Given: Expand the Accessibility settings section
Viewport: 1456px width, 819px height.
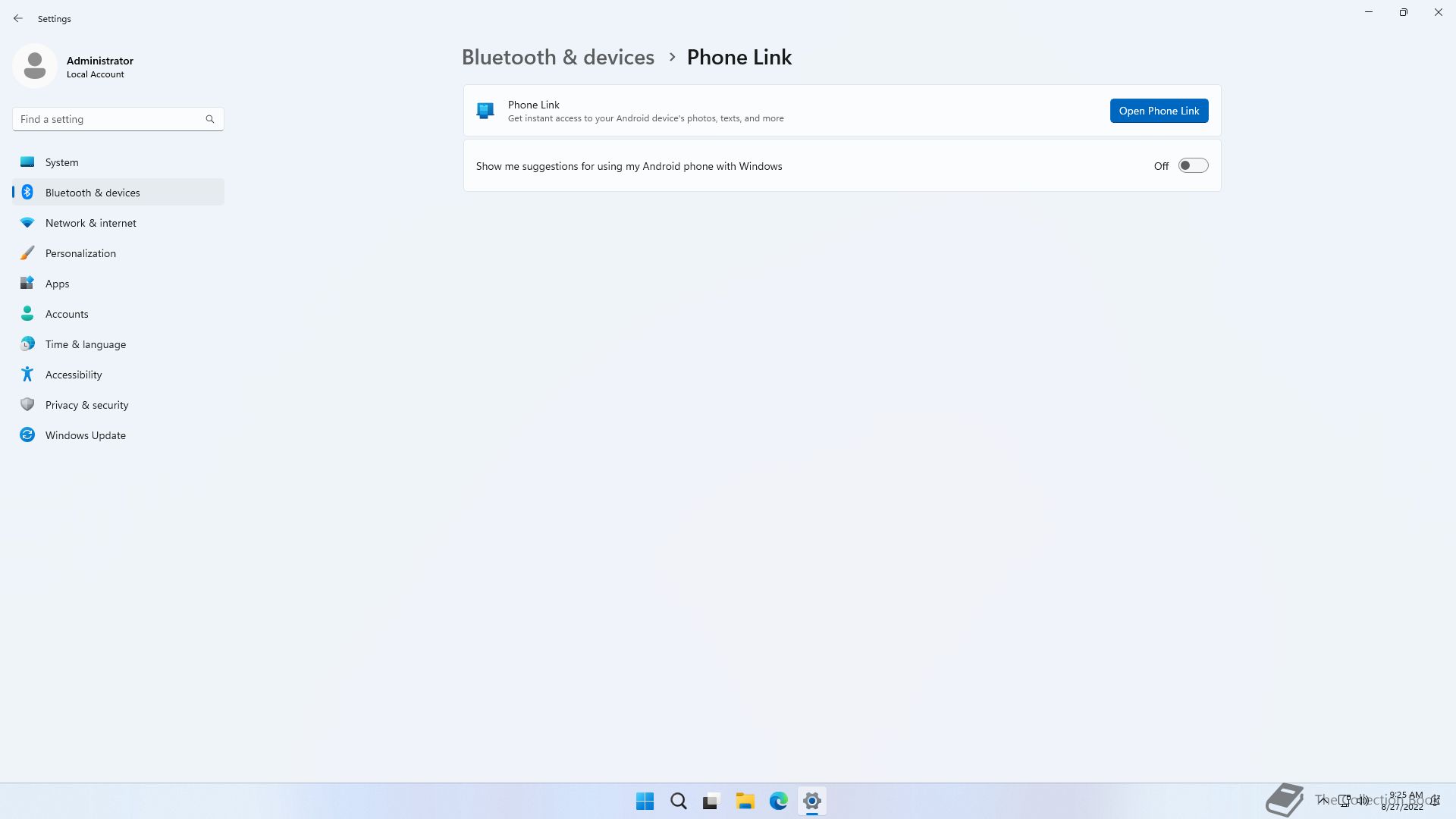Looking at the screenshot, I should 73,374.
